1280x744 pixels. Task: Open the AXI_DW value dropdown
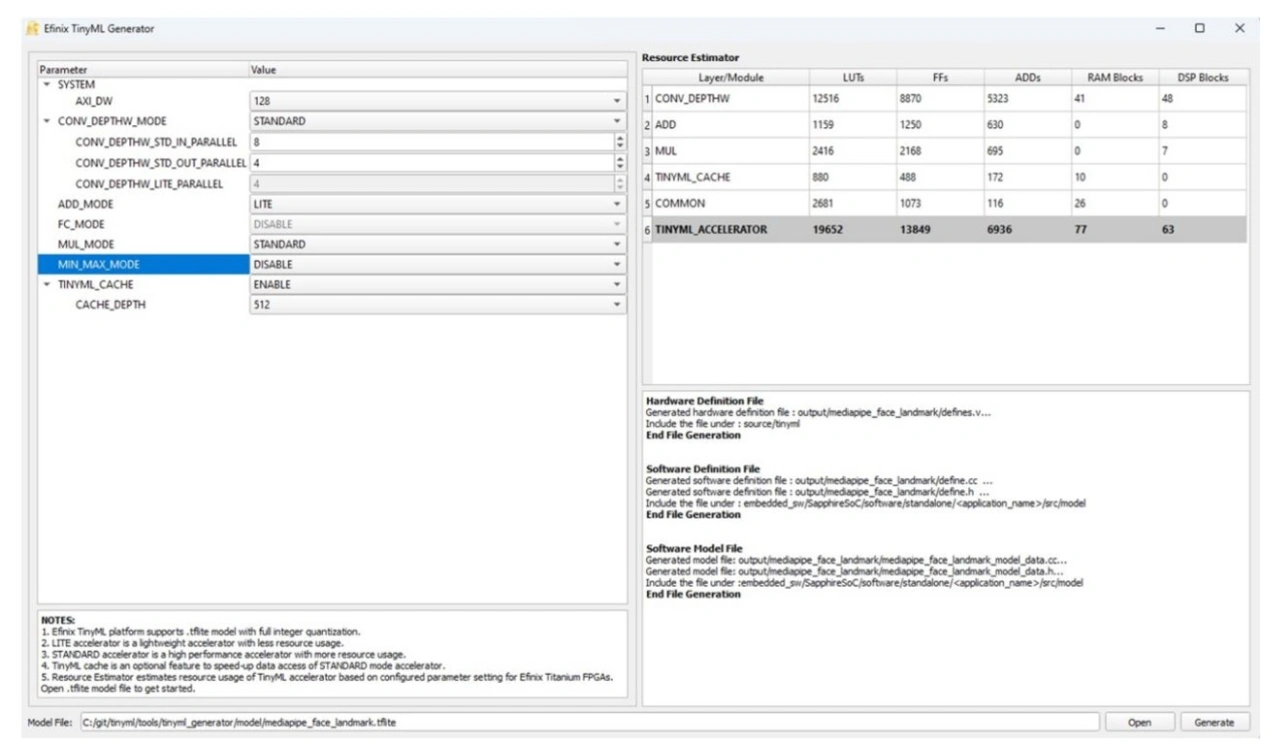[x=616, y=101]
